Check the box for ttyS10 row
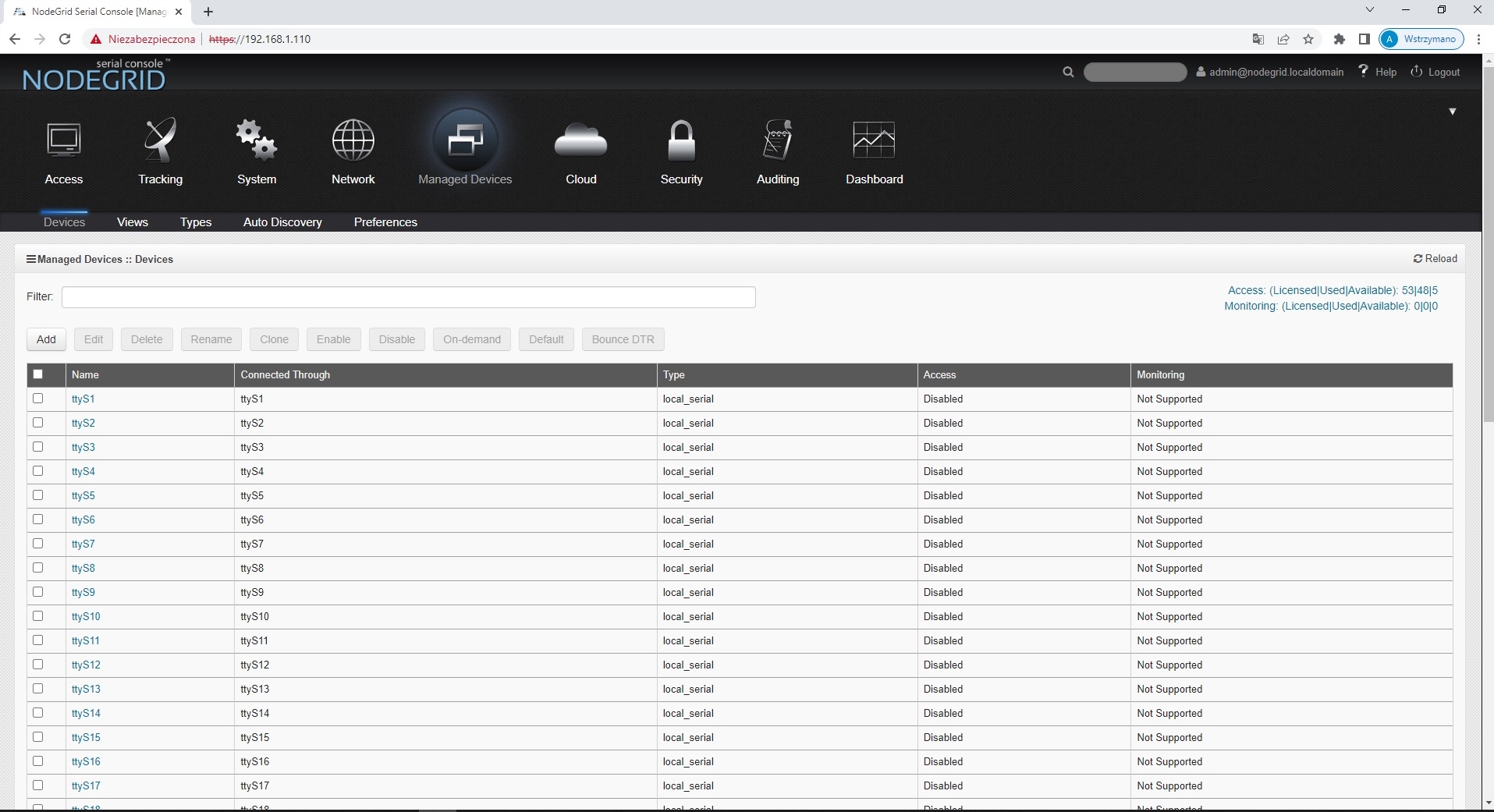The image size is (1494, 812). coord(37,616)
